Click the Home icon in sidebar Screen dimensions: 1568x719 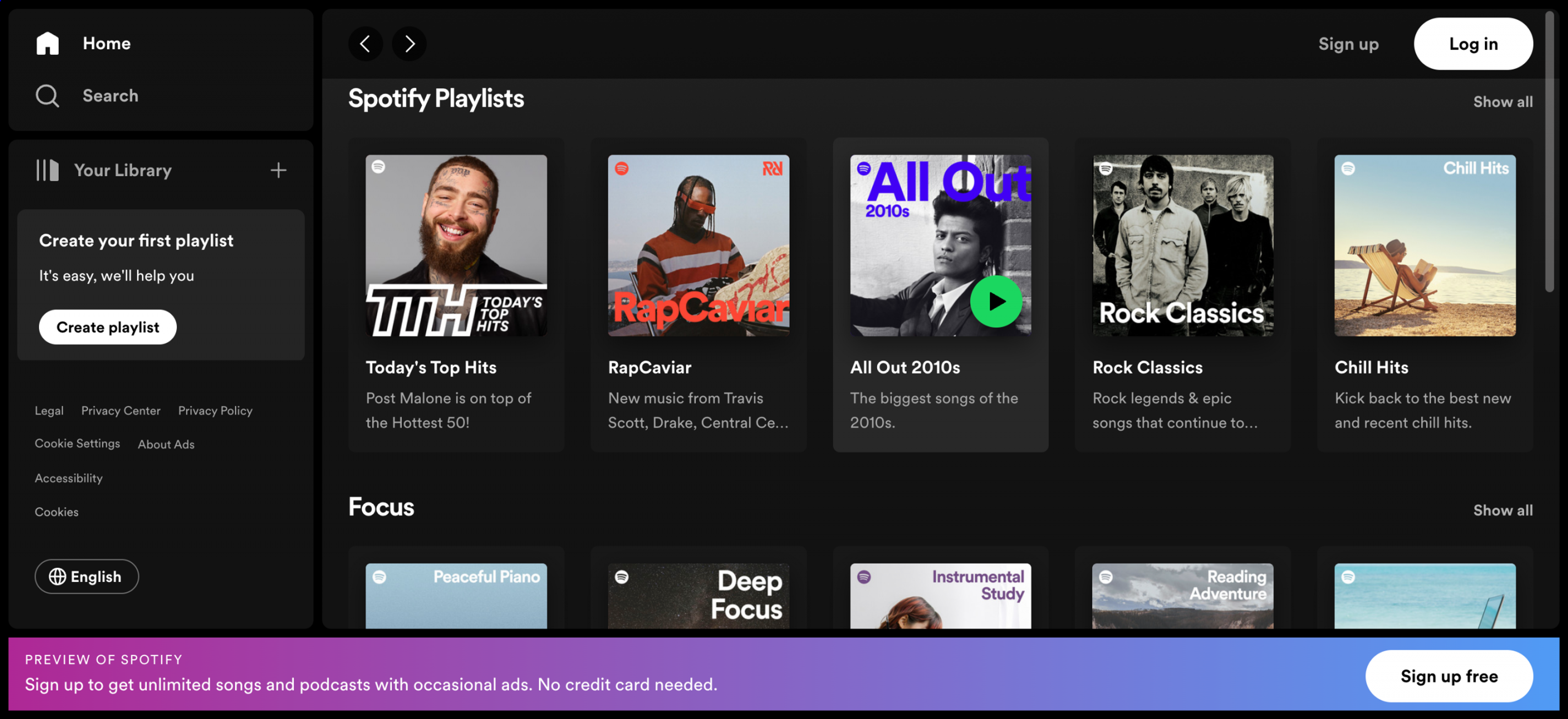click(47, 43)
